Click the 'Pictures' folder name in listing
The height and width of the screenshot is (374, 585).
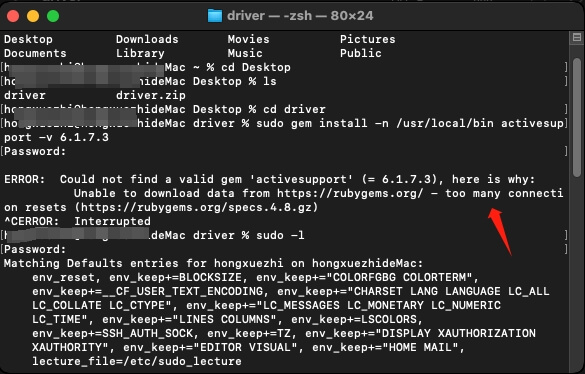[367, 39]
